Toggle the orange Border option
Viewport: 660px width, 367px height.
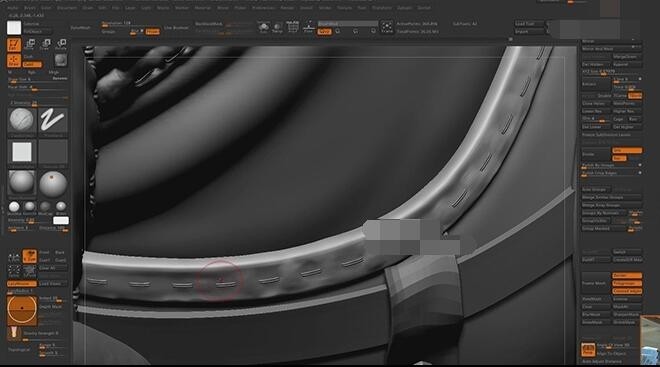tap(627, 275)
